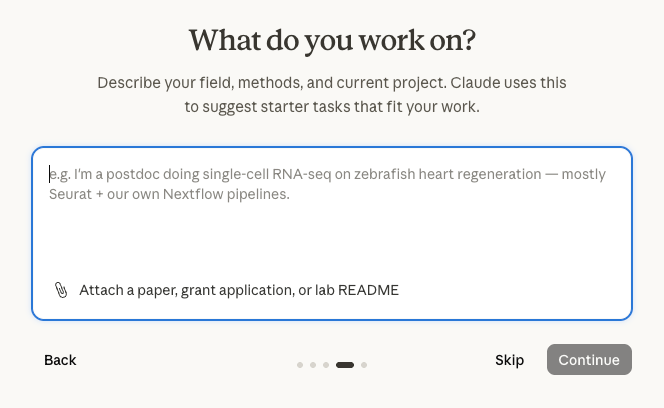Select the first pagination dot
664x408 pixels.
[x=300, y=365]
